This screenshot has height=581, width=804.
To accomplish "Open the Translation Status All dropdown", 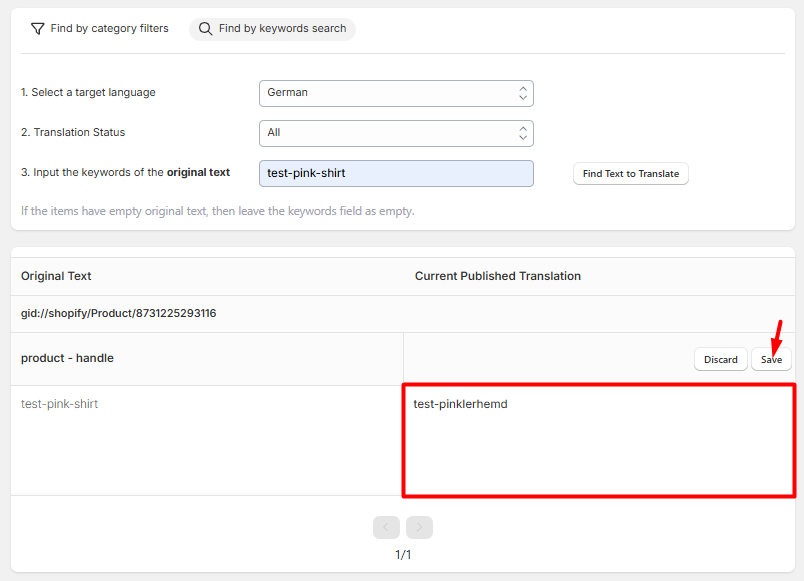I will tap(396, 133).
